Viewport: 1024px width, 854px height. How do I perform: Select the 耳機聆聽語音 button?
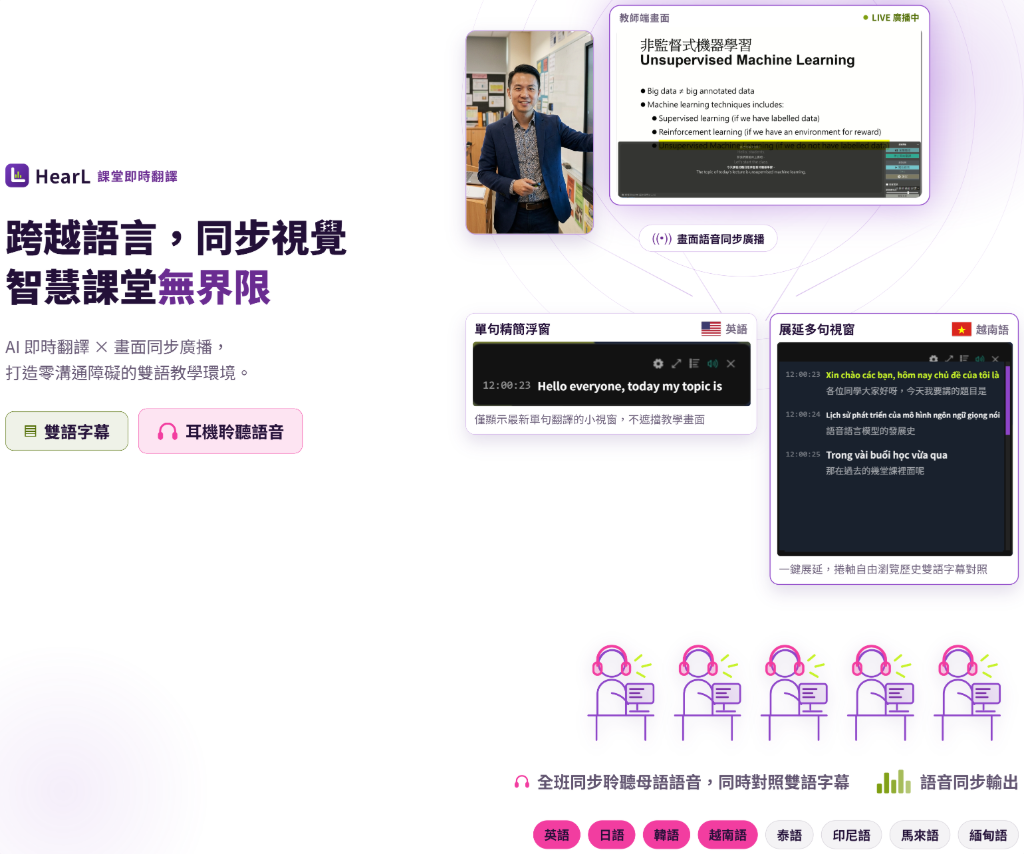221,431
